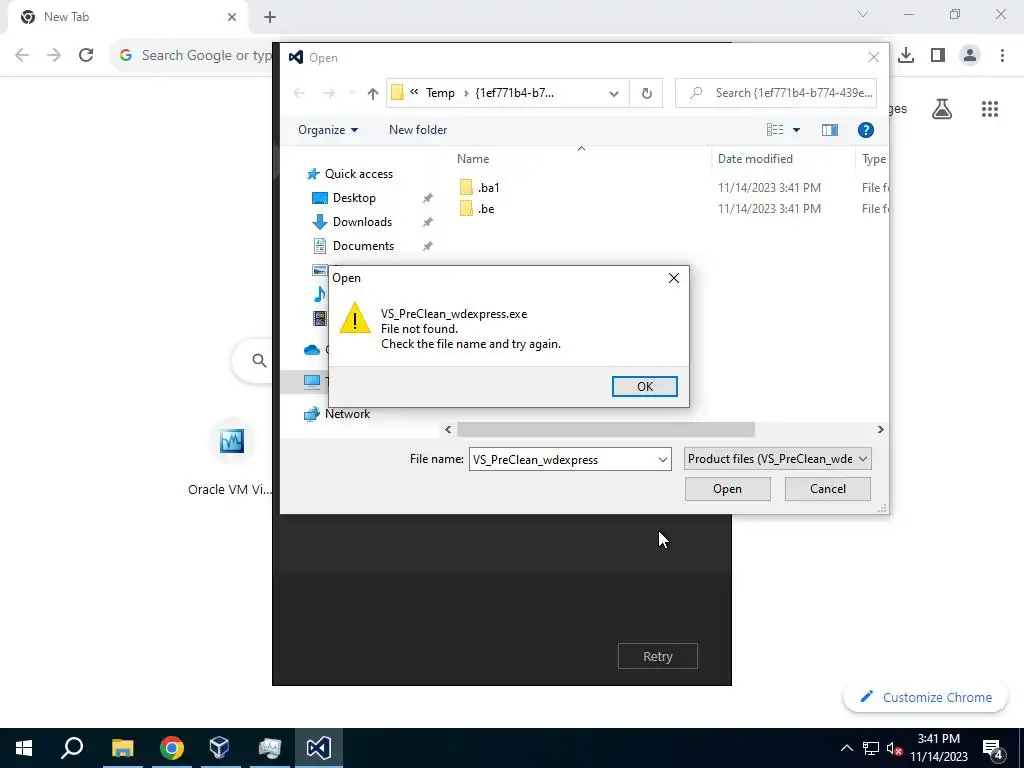Go up one folder level
The image size is (1024, 768).
point(372,93)
